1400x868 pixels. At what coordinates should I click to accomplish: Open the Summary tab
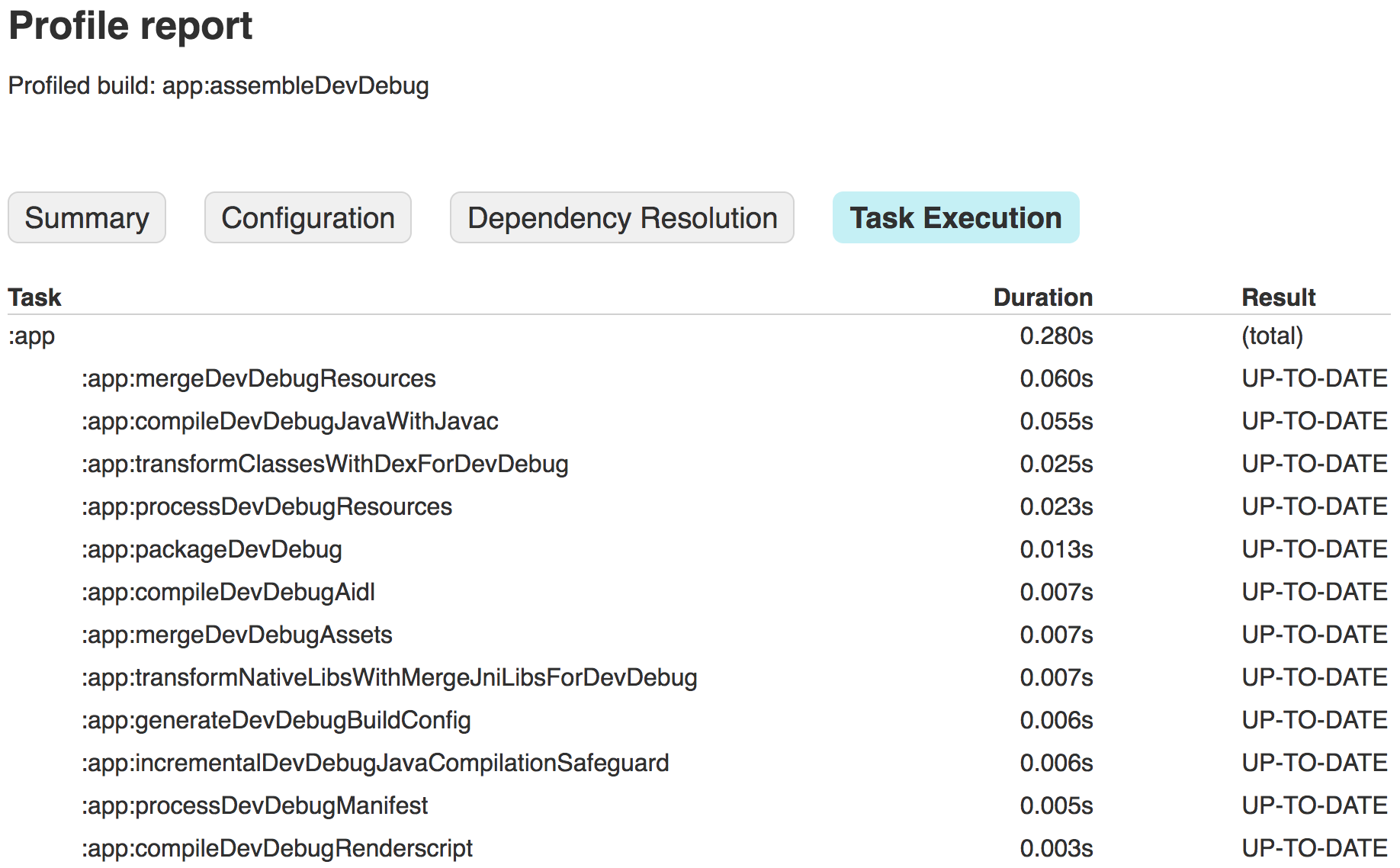coord(87,218)
